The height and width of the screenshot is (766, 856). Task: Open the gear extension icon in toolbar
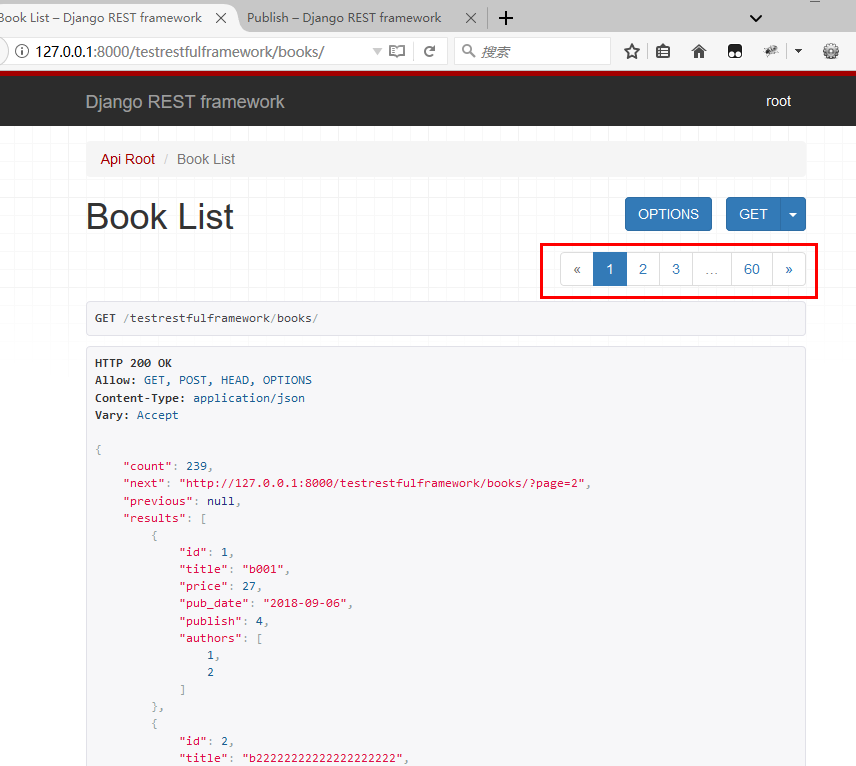(830, 51)
